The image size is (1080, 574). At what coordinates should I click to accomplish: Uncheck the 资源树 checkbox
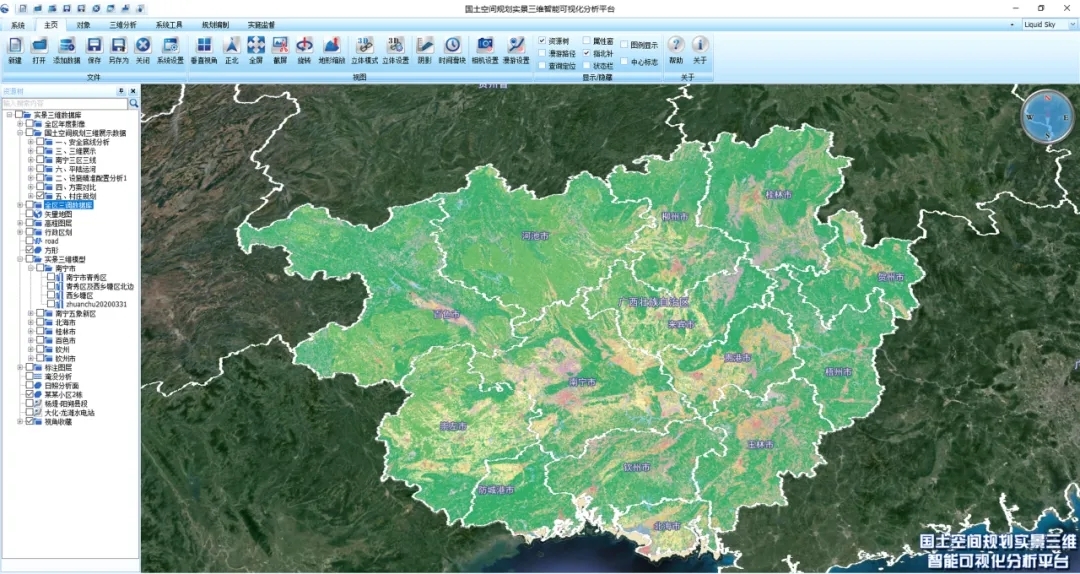point(542,41)
